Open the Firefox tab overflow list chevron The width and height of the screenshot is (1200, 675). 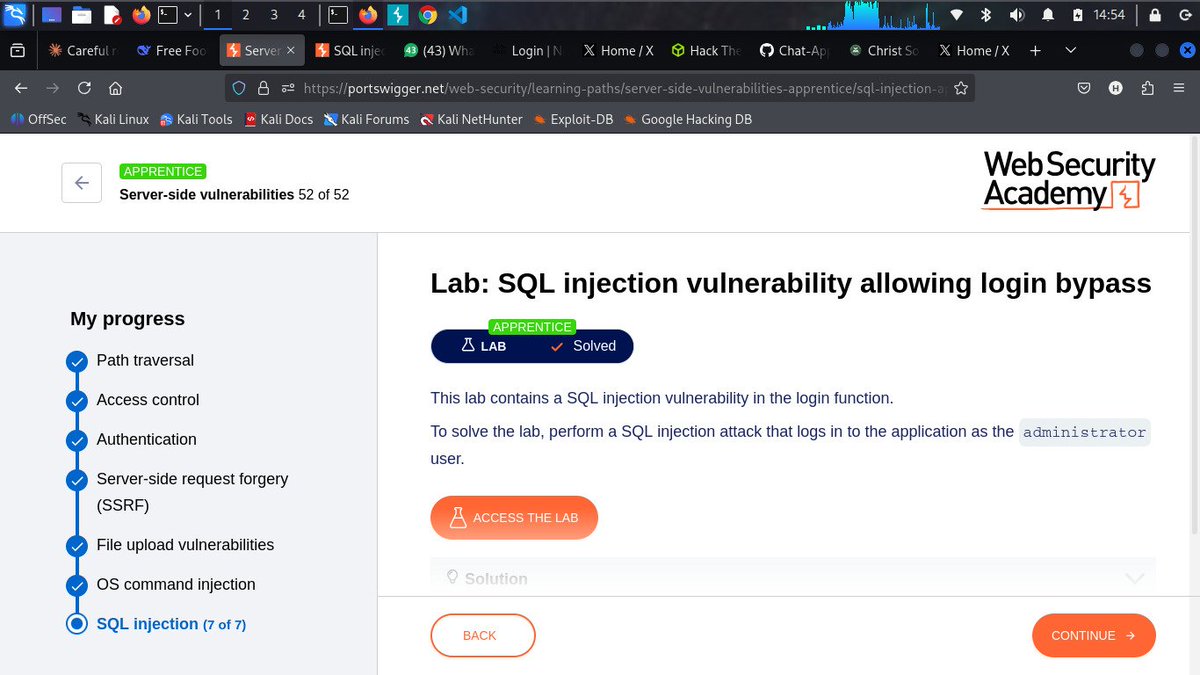1070,50
